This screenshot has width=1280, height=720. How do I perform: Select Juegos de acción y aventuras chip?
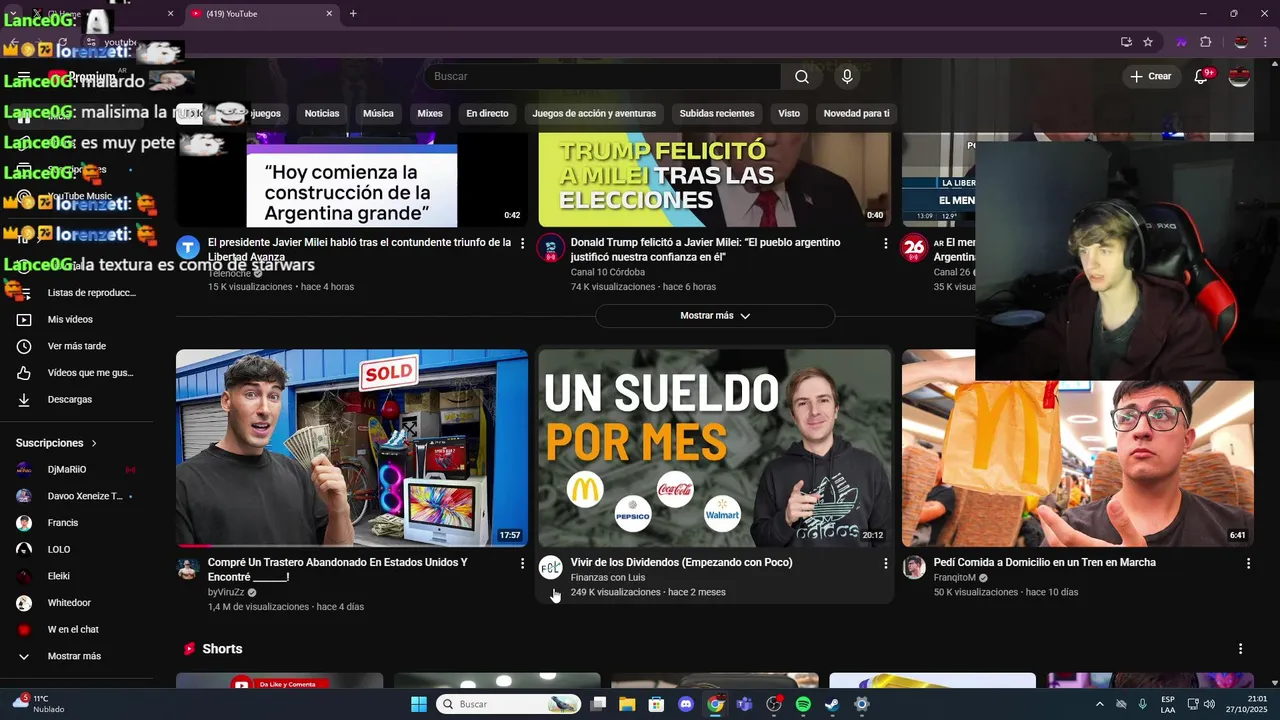[594, 113]
